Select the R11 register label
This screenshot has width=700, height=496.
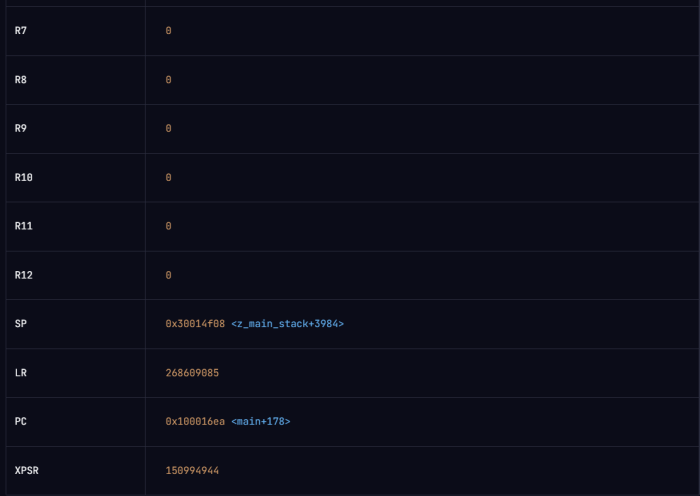pyautogui.click(x=24, y=226)
